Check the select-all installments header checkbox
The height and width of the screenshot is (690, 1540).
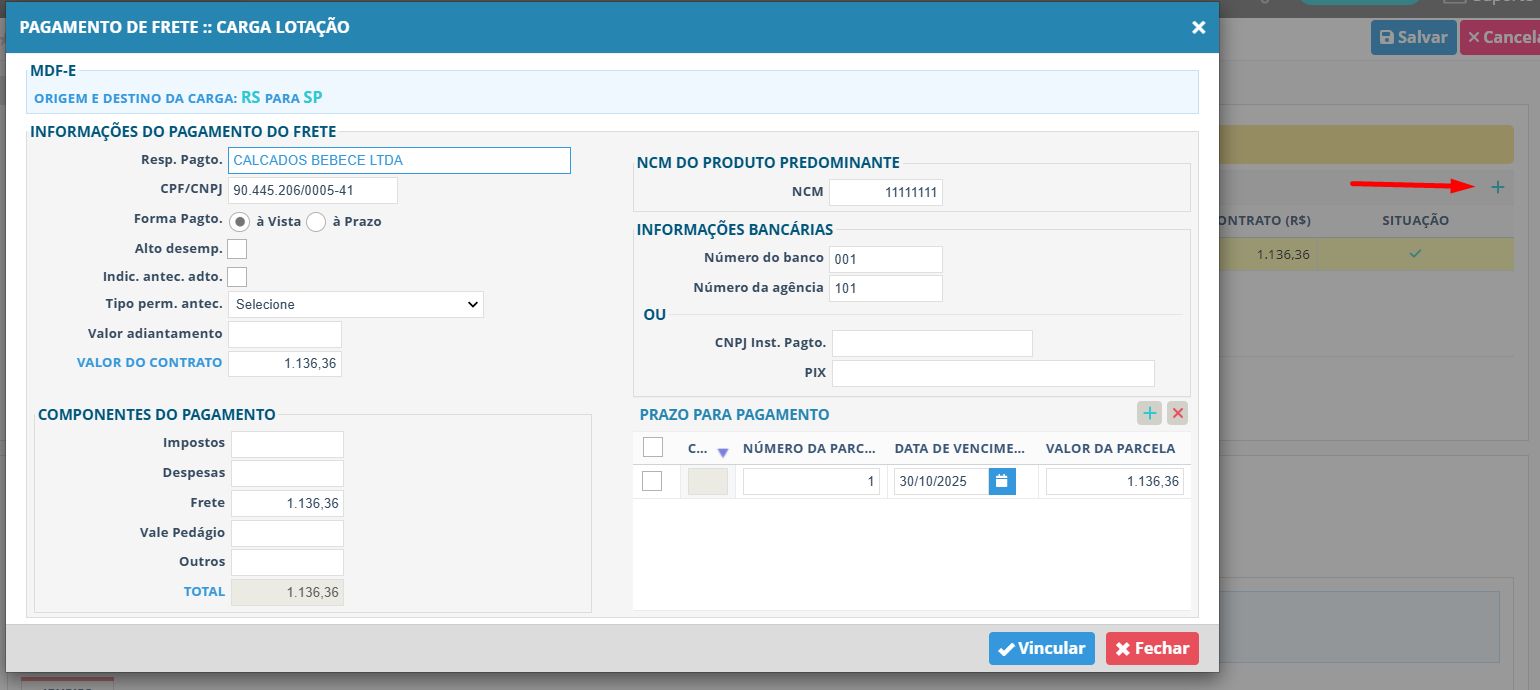(652, 447)
